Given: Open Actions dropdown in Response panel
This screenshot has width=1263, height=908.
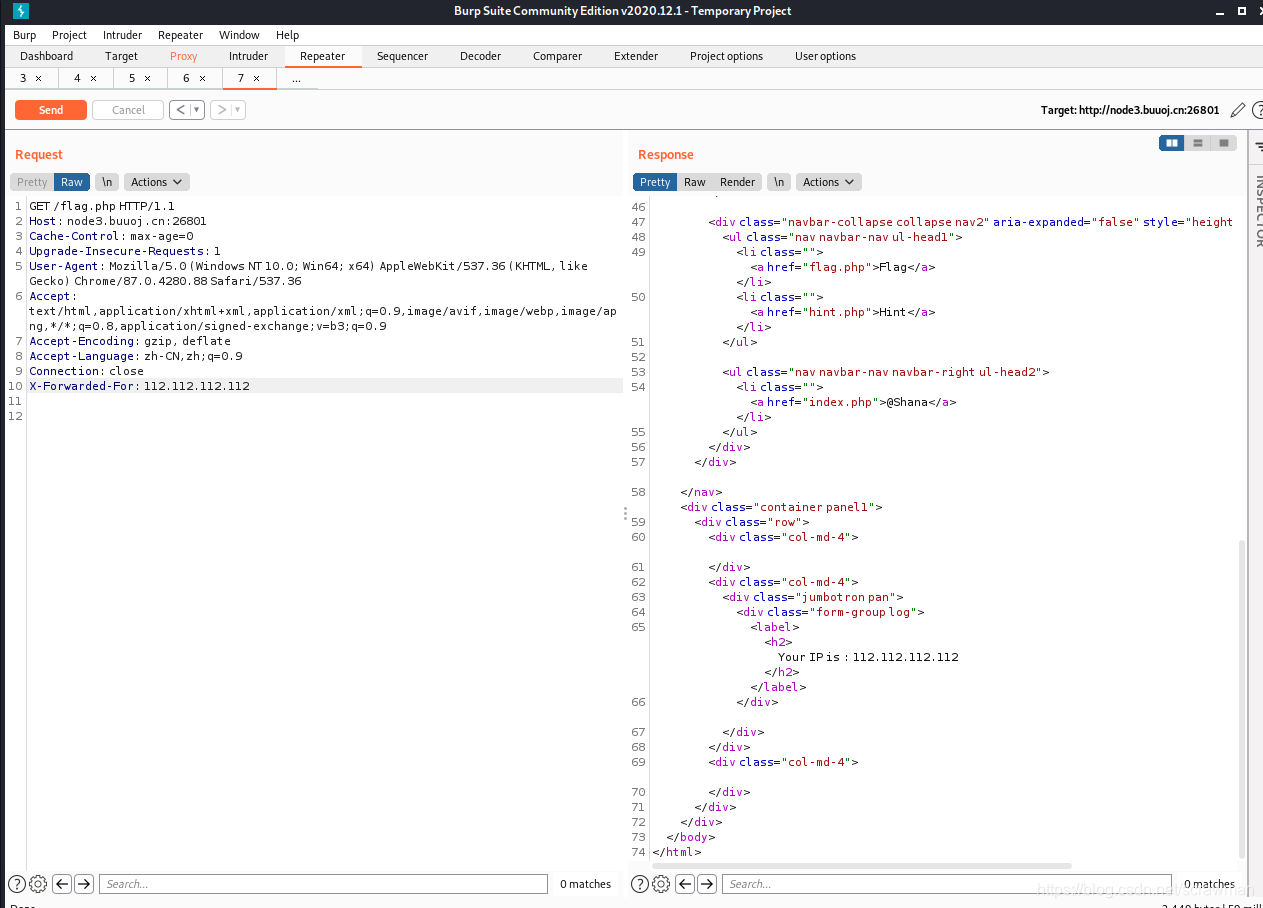Looking at the screenshot, I should point(829,182).
